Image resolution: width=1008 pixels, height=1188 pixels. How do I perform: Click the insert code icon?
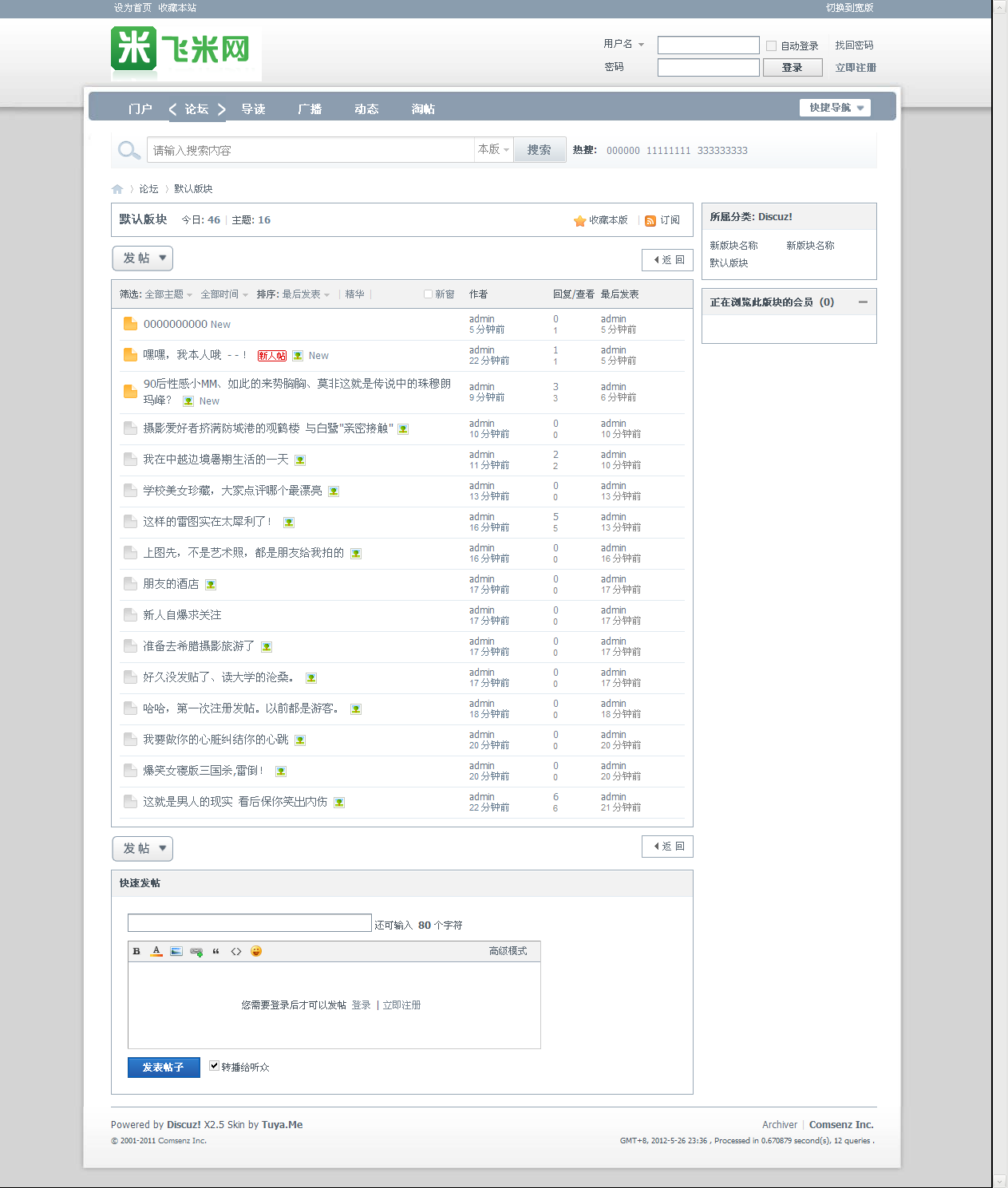pyautogui.click(x=236, y=951)
